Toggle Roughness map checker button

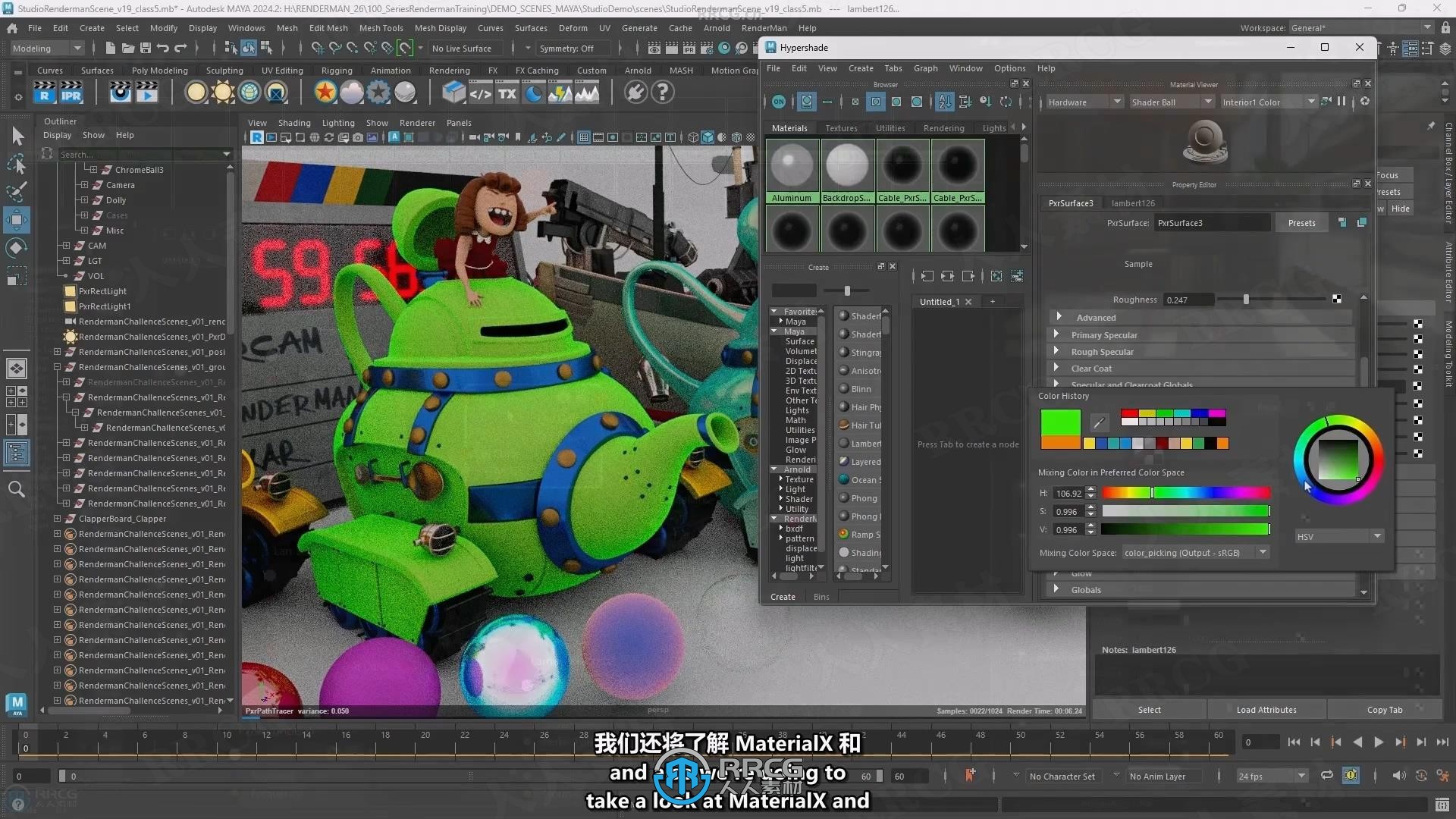pyautogui.click(x=1337, y=300)
